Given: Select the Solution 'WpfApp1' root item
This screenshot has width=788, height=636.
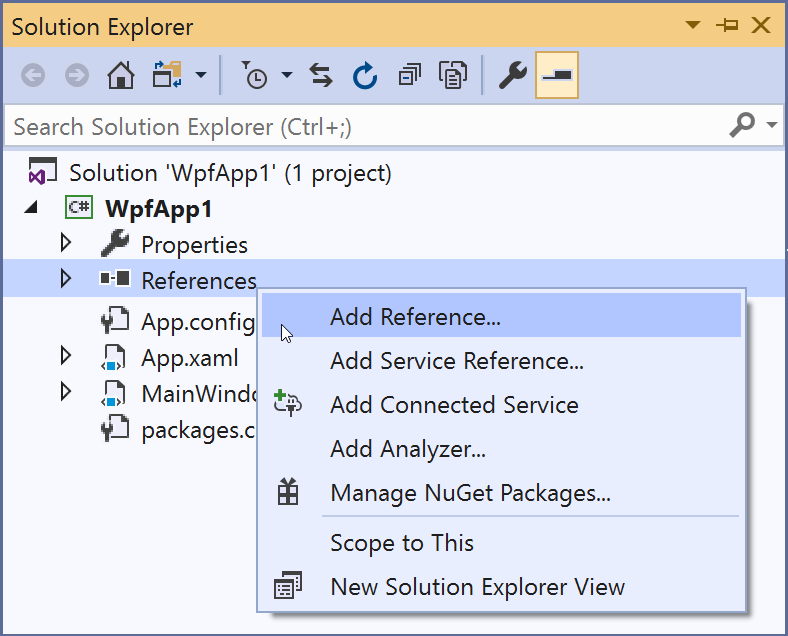Looking at the screenshot, I should pos(230,172).
